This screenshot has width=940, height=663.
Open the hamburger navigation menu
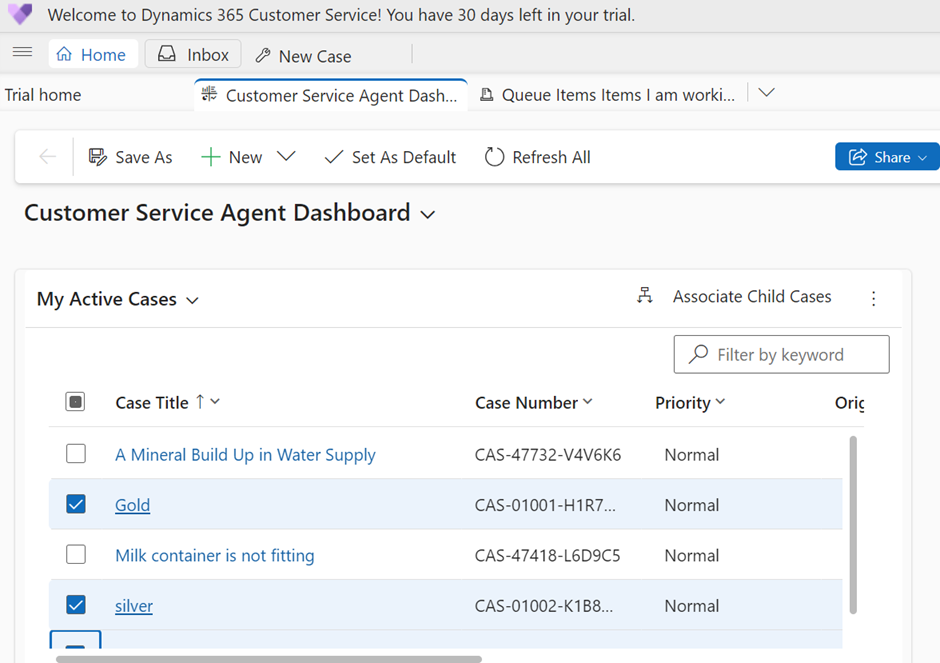22,53
